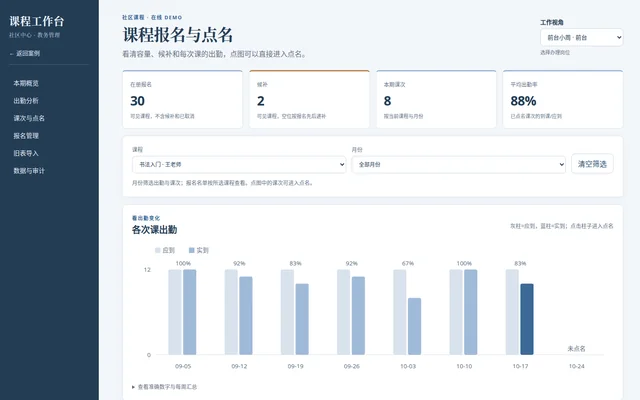640x400 pixels.
Task: Open 数据与审计 in the sidebar
Action: [29, 171]
